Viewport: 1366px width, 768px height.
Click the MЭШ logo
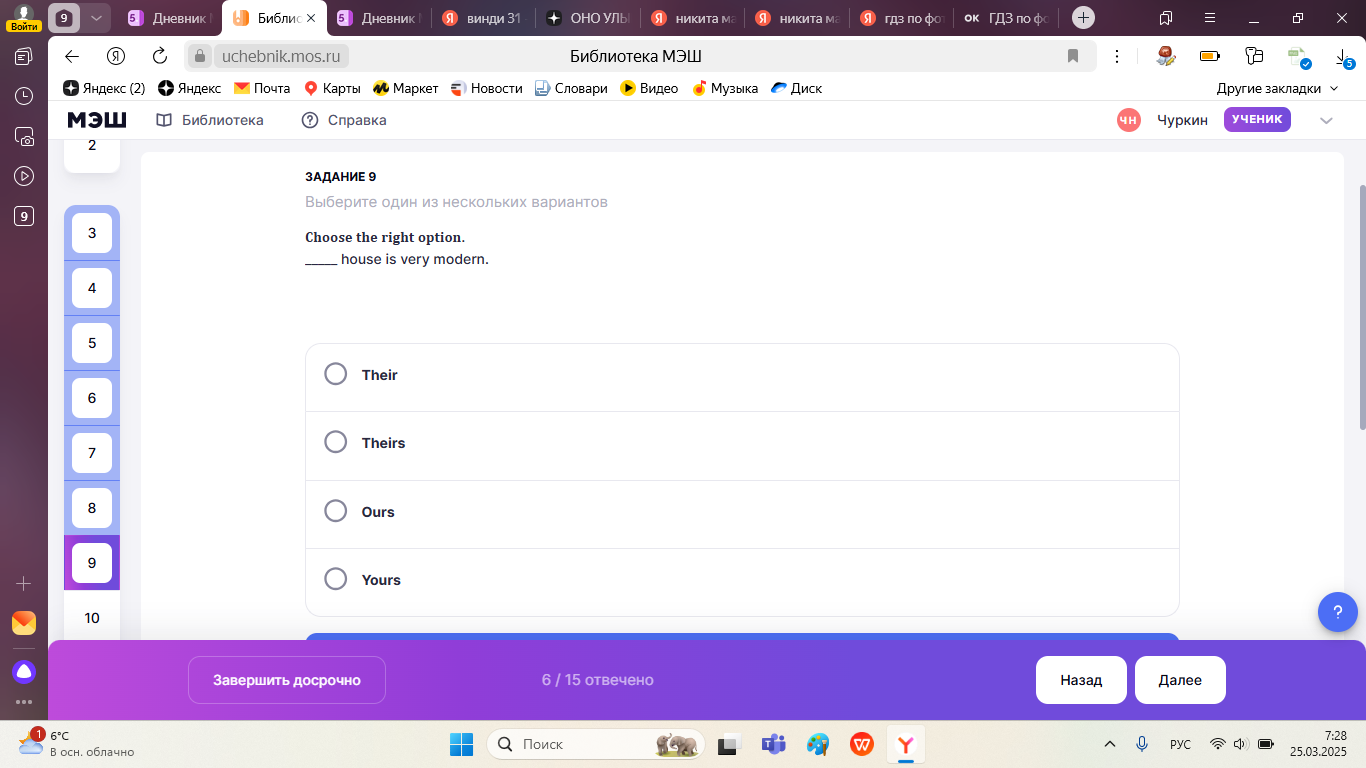97,120
